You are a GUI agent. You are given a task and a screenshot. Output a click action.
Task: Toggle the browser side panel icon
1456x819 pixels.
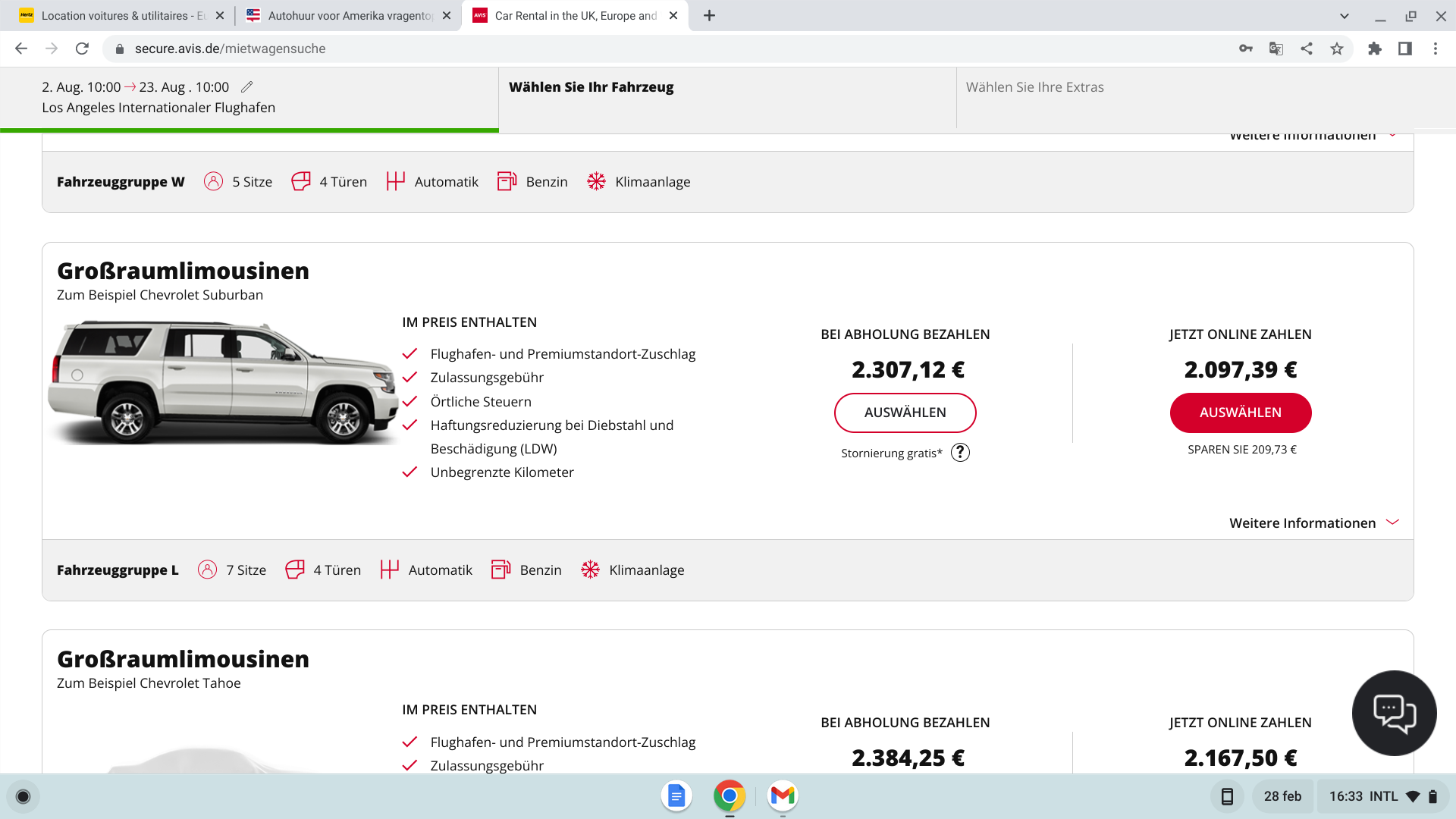[1404, 49]
